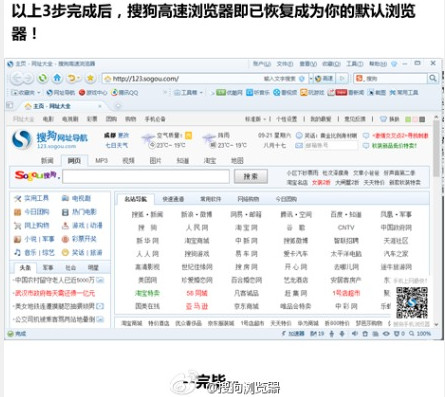Switch to the 图片 search tab
The height and width of the screenshot is (397, 445).
tap(156, 161)
